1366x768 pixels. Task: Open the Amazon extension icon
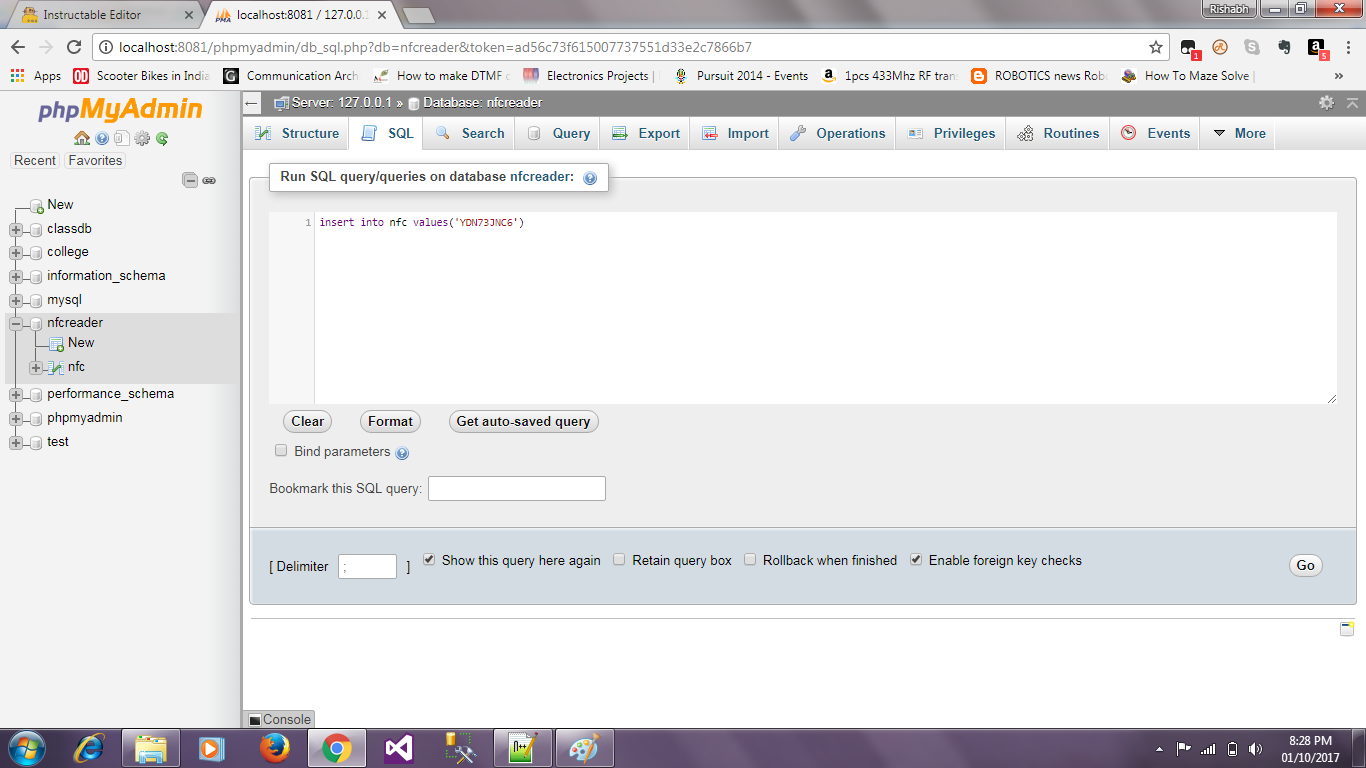(x=1317, y=47)
